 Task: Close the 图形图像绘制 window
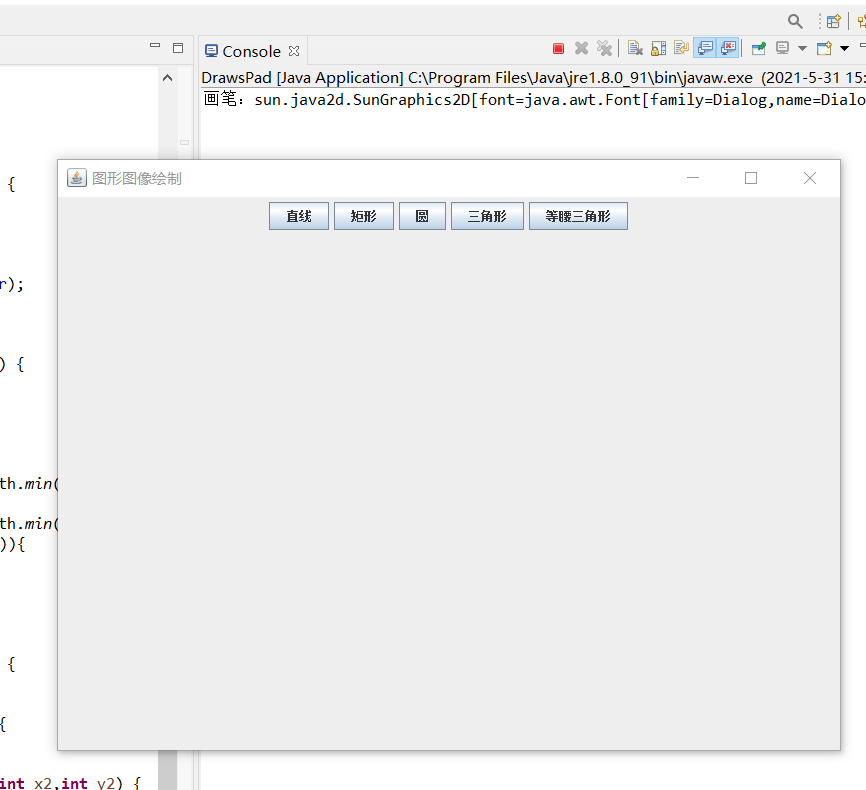pos(810,178)
